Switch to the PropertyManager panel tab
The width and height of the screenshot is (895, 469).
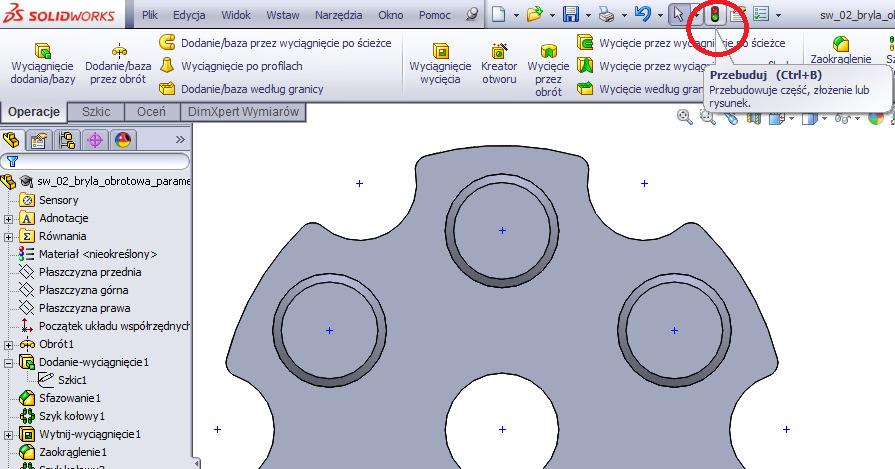tap(39, 140)
